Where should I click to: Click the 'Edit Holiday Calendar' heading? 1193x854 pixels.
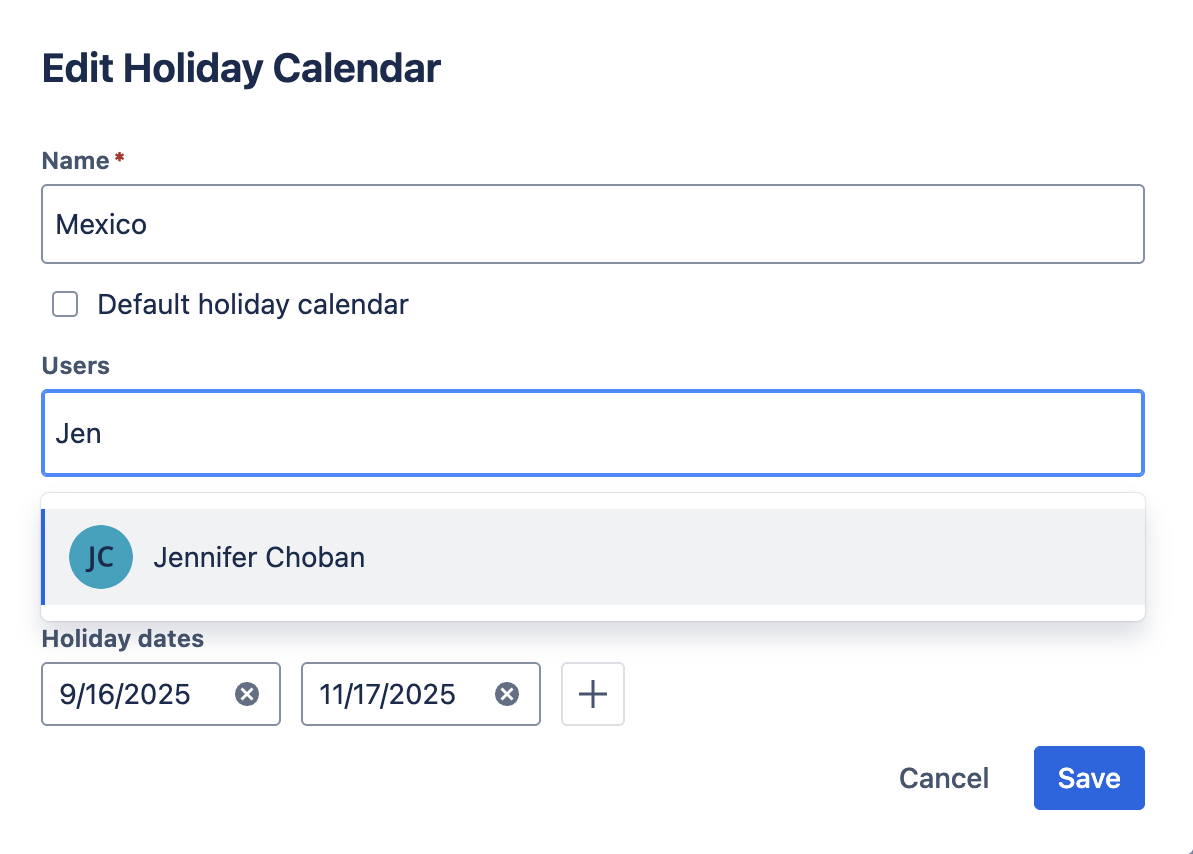241,69
